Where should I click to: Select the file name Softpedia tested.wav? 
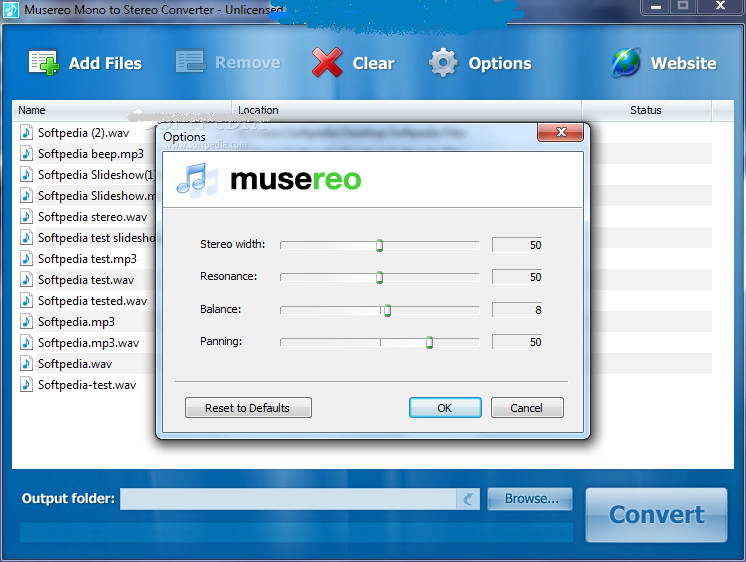92,301
